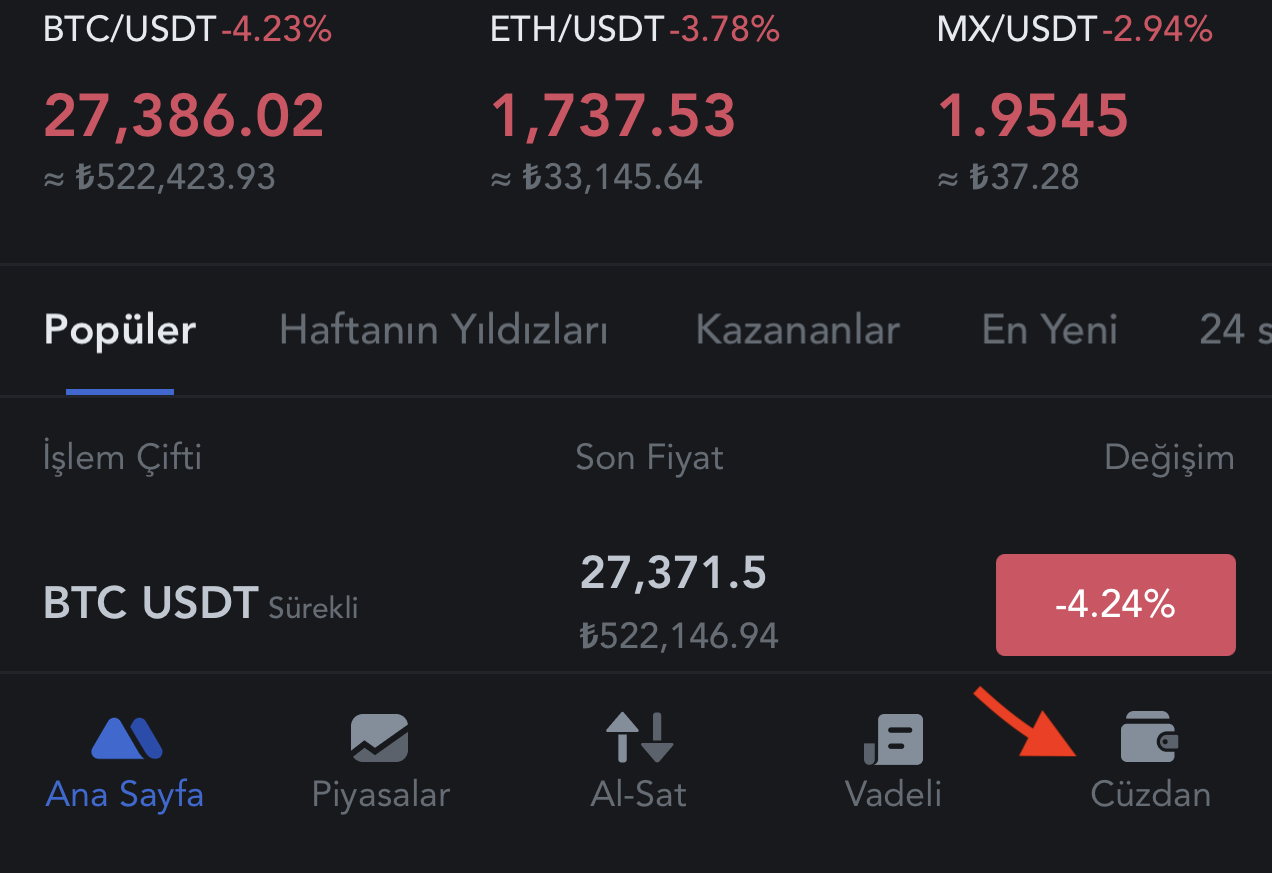Open the BTC USDT Sürekli row
1272x873 pixels.
point(636,603)
